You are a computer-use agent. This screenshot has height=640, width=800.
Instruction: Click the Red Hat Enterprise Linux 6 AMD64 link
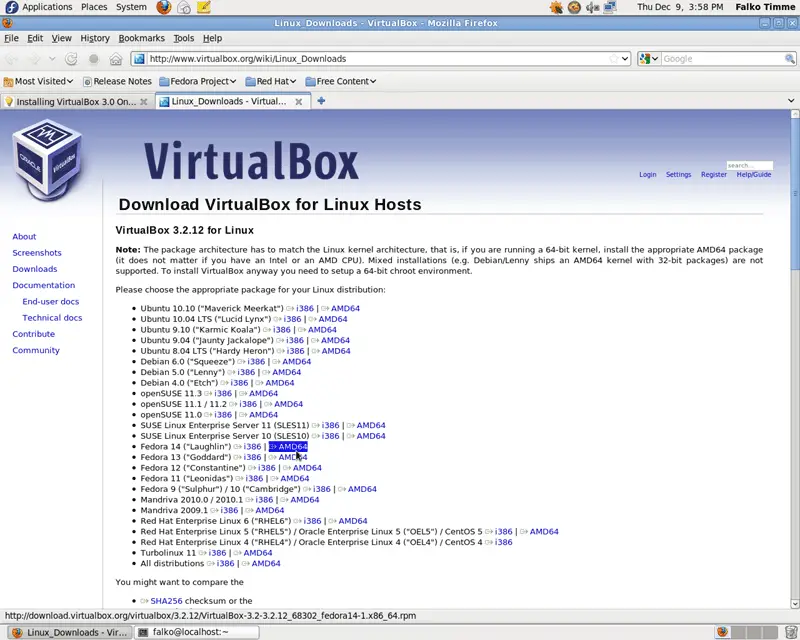(353, 521)
